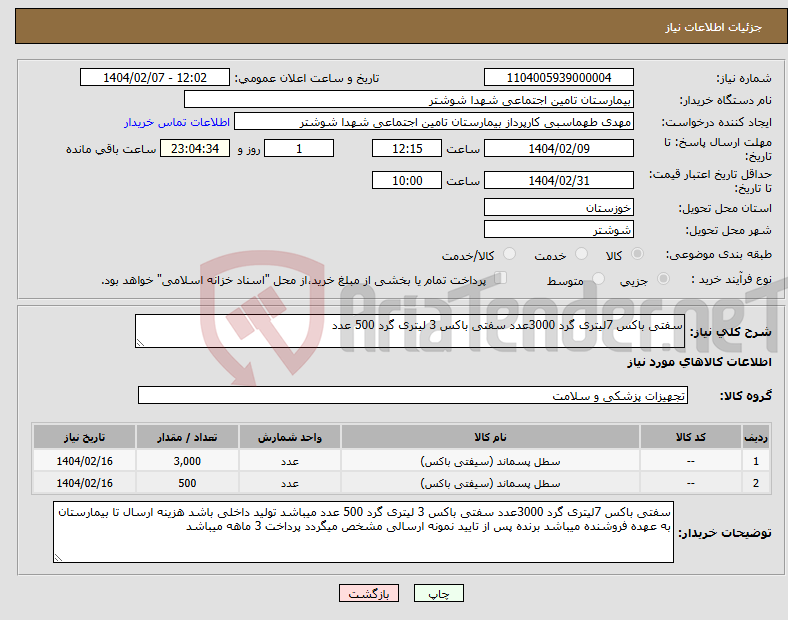The height and width of the screenshot is (620, 788).
Task: Click the remaining days field showing 1
Action: [299, 148]
